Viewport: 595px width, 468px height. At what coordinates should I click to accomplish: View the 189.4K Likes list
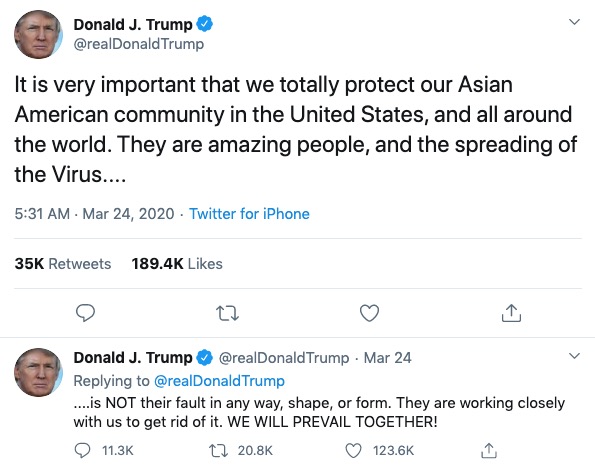click(x=177, y=264)
